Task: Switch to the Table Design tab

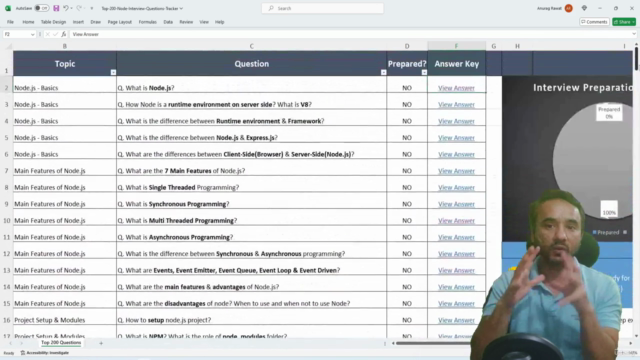Action: [53, 22]
